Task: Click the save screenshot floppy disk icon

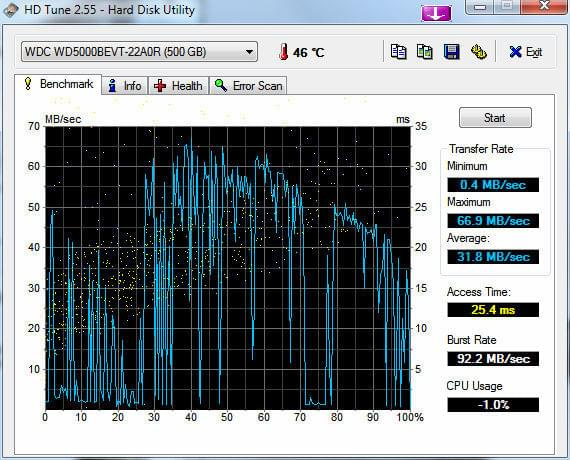Action: [451, 52]
